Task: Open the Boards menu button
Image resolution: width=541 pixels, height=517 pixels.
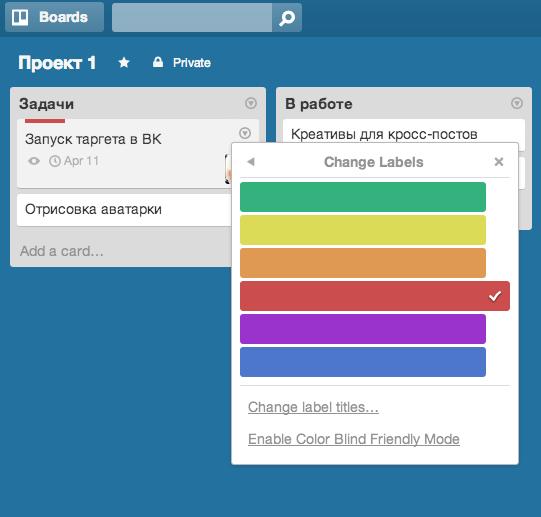Action: pos(54,17)
